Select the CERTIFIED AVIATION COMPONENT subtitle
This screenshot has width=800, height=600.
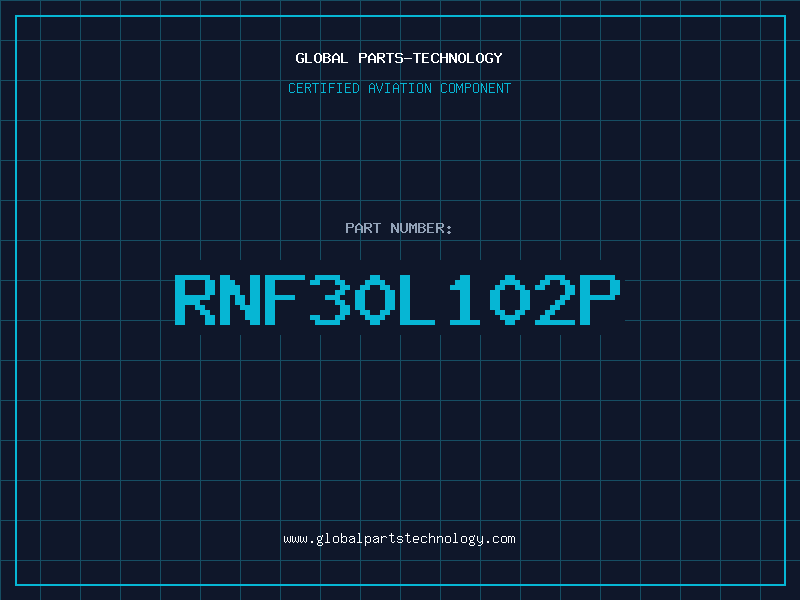tap(399, 88)
